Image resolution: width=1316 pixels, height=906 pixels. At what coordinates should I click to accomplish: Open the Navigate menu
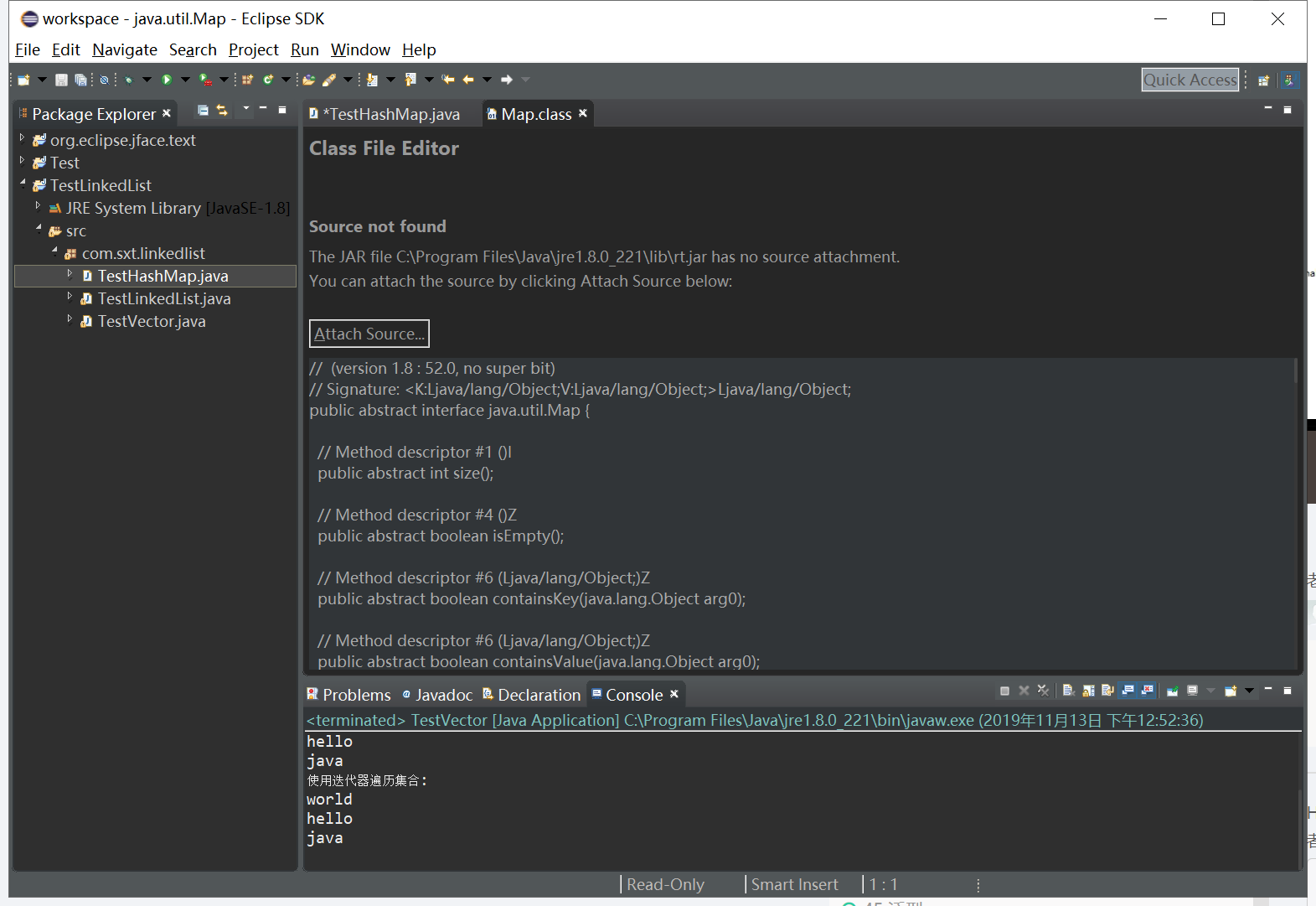coord(125,49)
